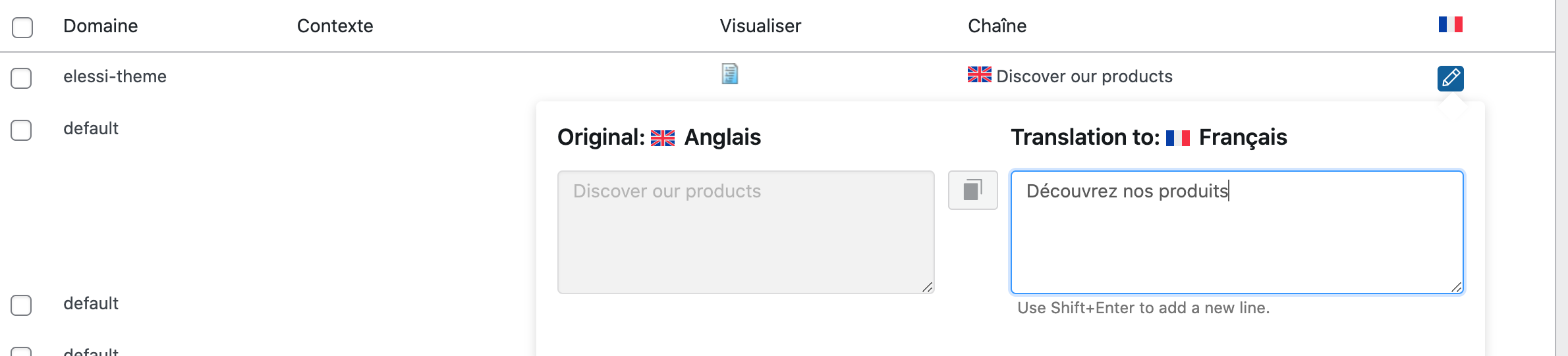Sort by the Domaine column header
Screen dimensions: 1568x356
(100, 26)
